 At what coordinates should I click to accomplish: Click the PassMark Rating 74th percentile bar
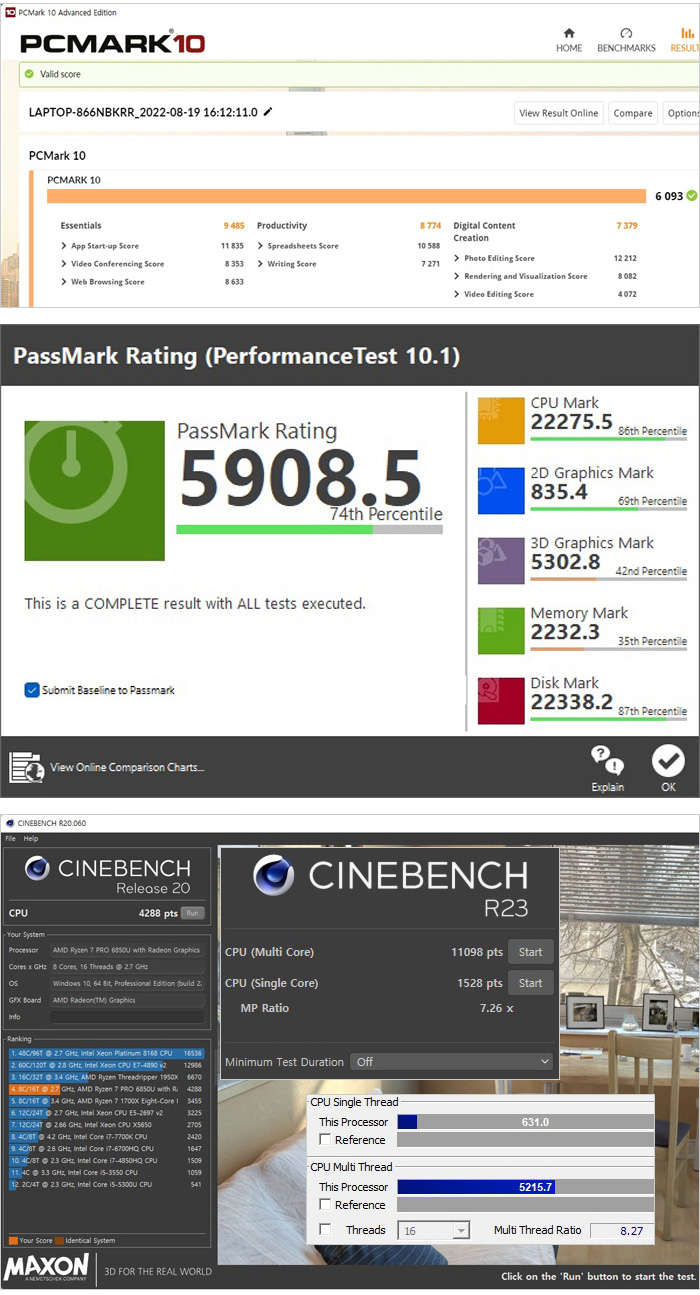[309, 529]
